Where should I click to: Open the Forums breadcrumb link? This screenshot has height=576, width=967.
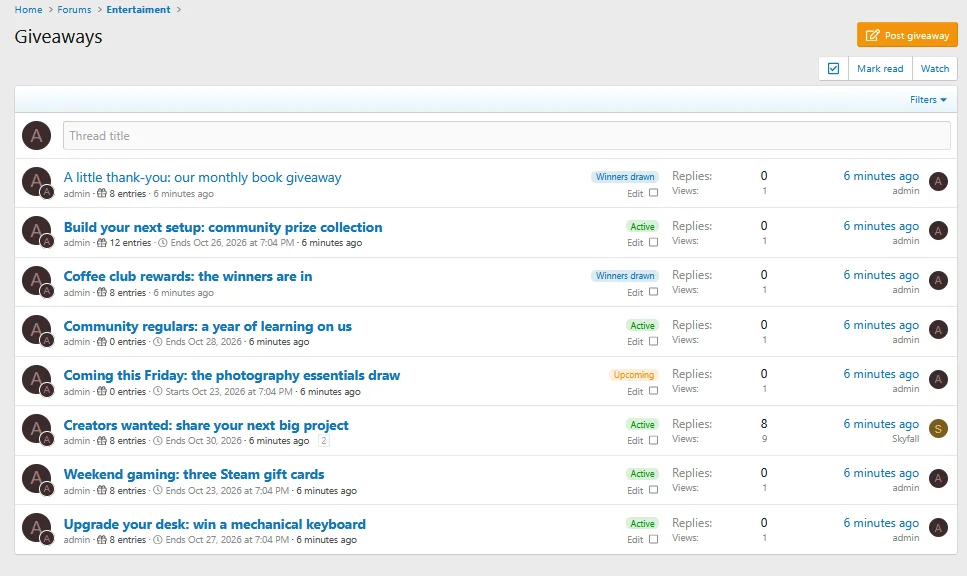pos(74,9)
